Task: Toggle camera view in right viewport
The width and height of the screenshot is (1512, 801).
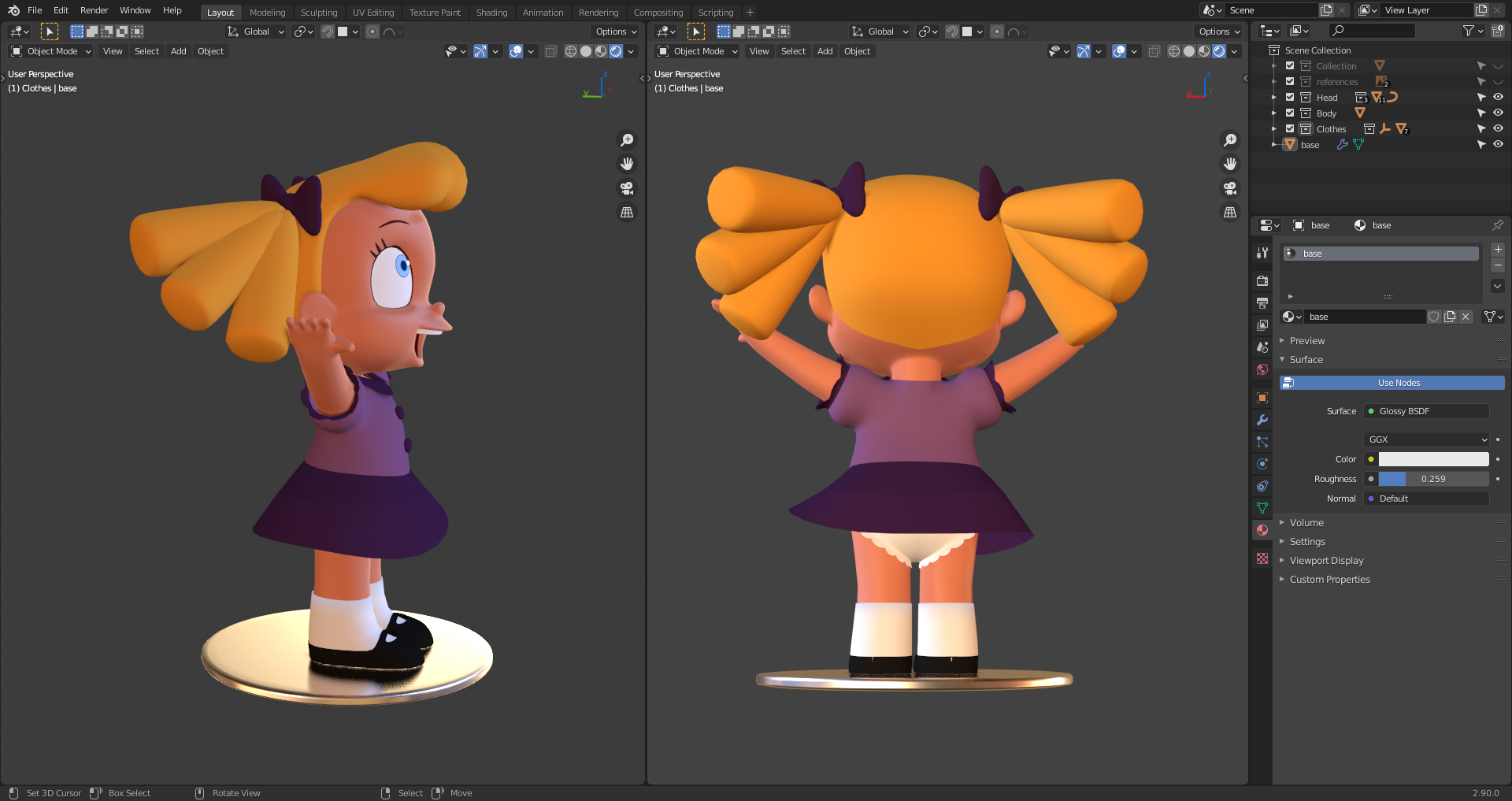Action: coord(1230,188)
